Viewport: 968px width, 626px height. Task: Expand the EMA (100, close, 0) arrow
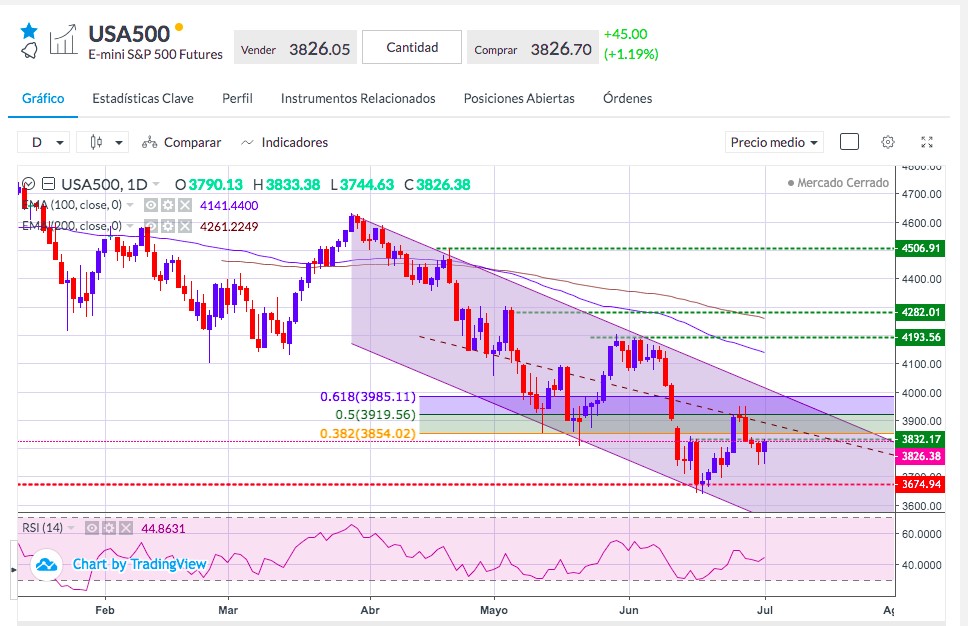pos(130,205)
